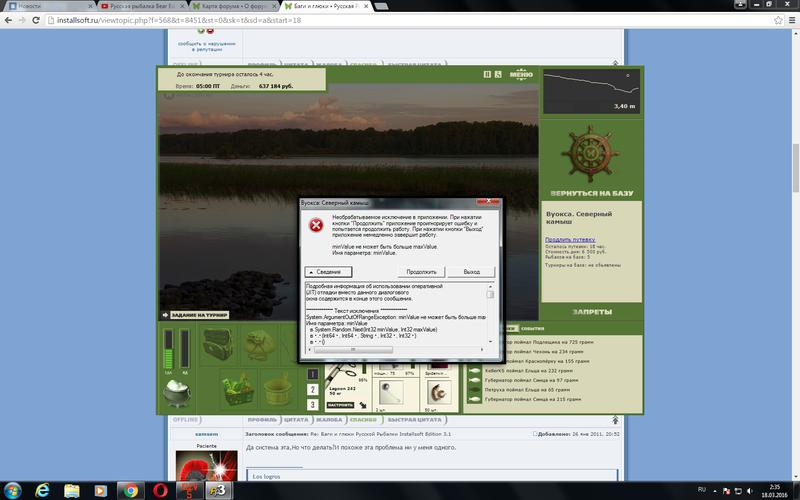Switch to Chrome in the taskbar
The width and height of the screenshot is (800, 500).
tap(131, 491)
